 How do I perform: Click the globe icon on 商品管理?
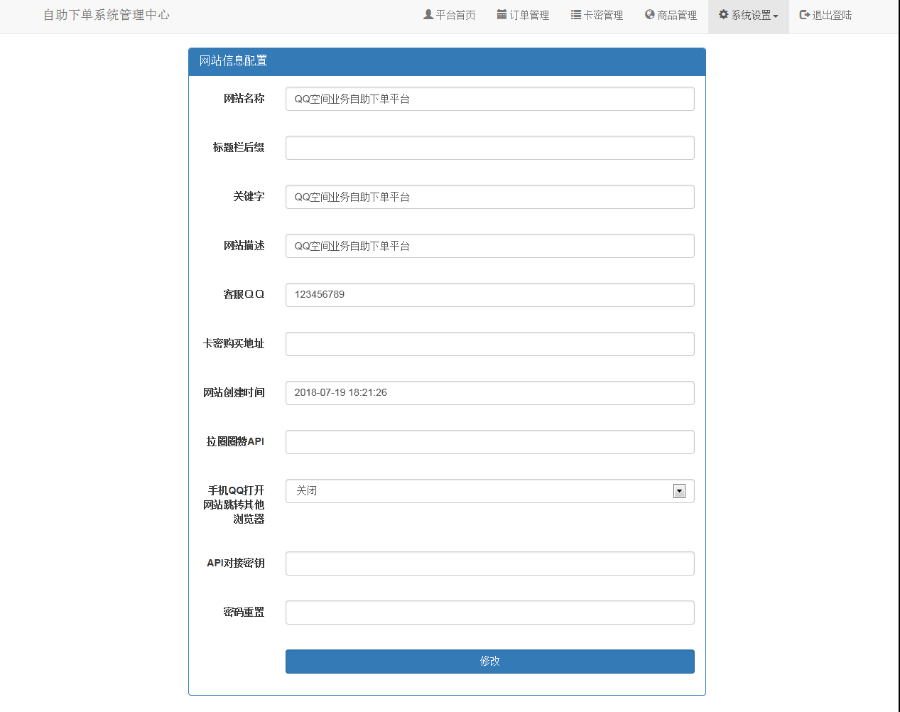[650, 15]
